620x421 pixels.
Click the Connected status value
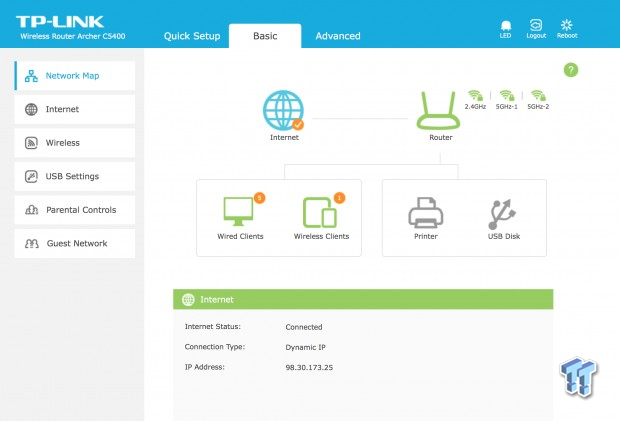pyautogui.click(x=304, y=327)
